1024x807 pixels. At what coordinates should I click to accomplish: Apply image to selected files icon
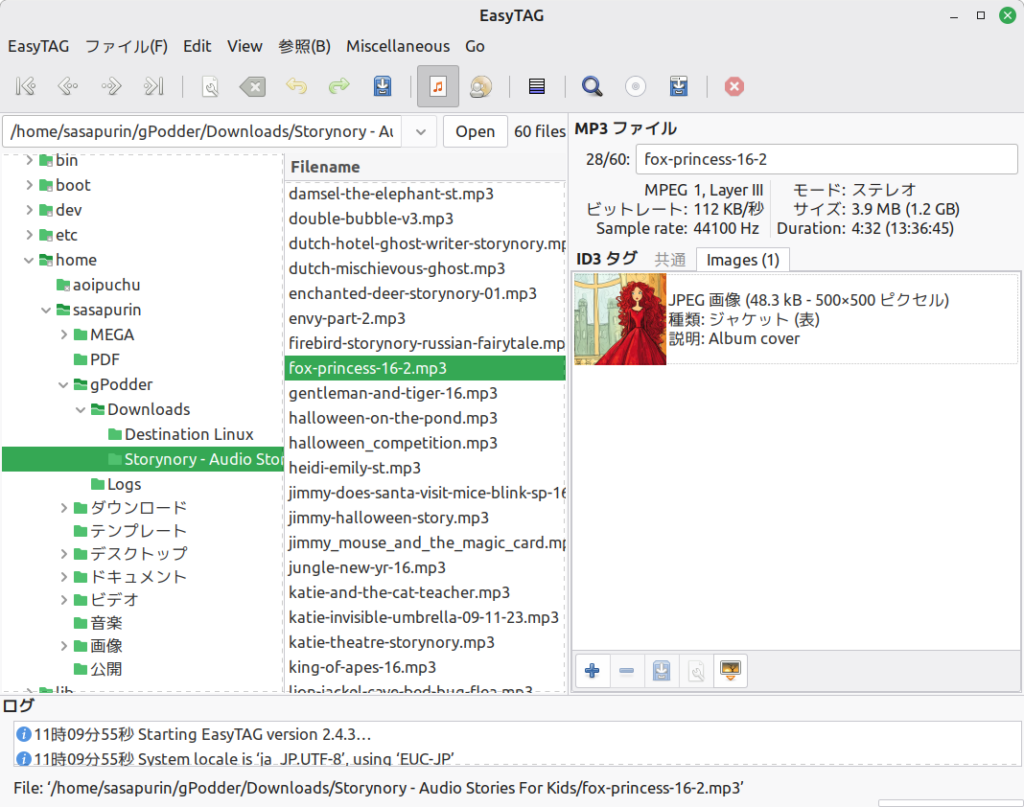point(730,670)
